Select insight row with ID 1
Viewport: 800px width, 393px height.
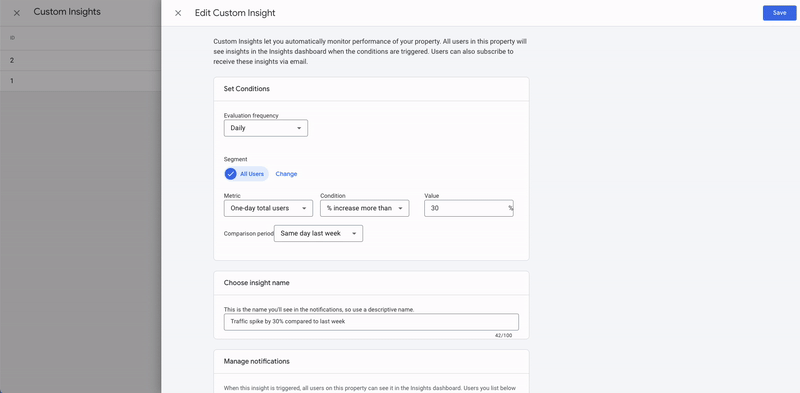[x=81, y=81]
